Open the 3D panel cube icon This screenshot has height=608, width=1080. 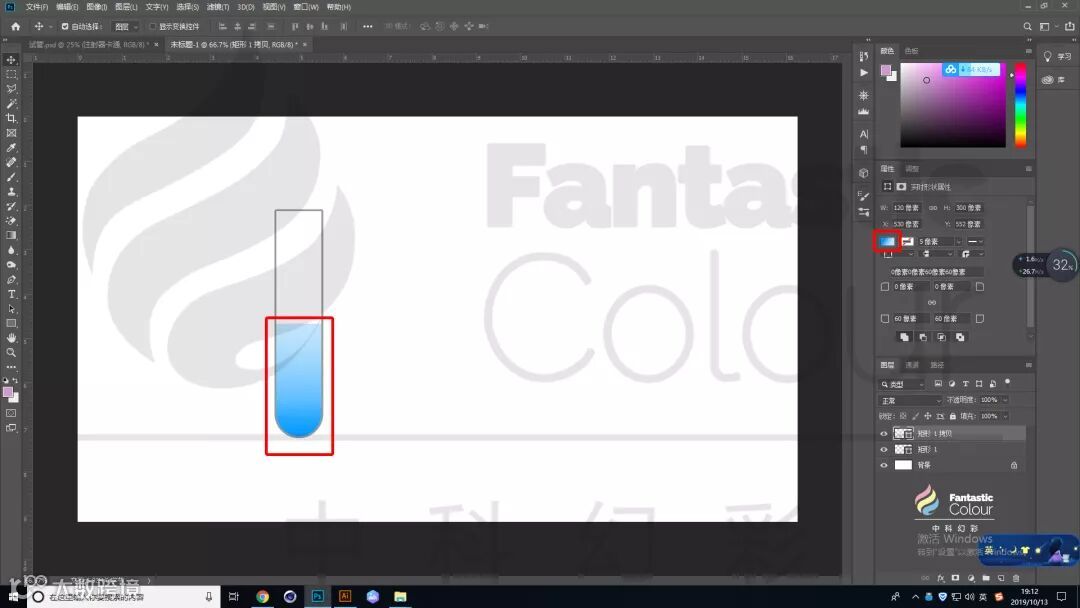pos(864,173)
